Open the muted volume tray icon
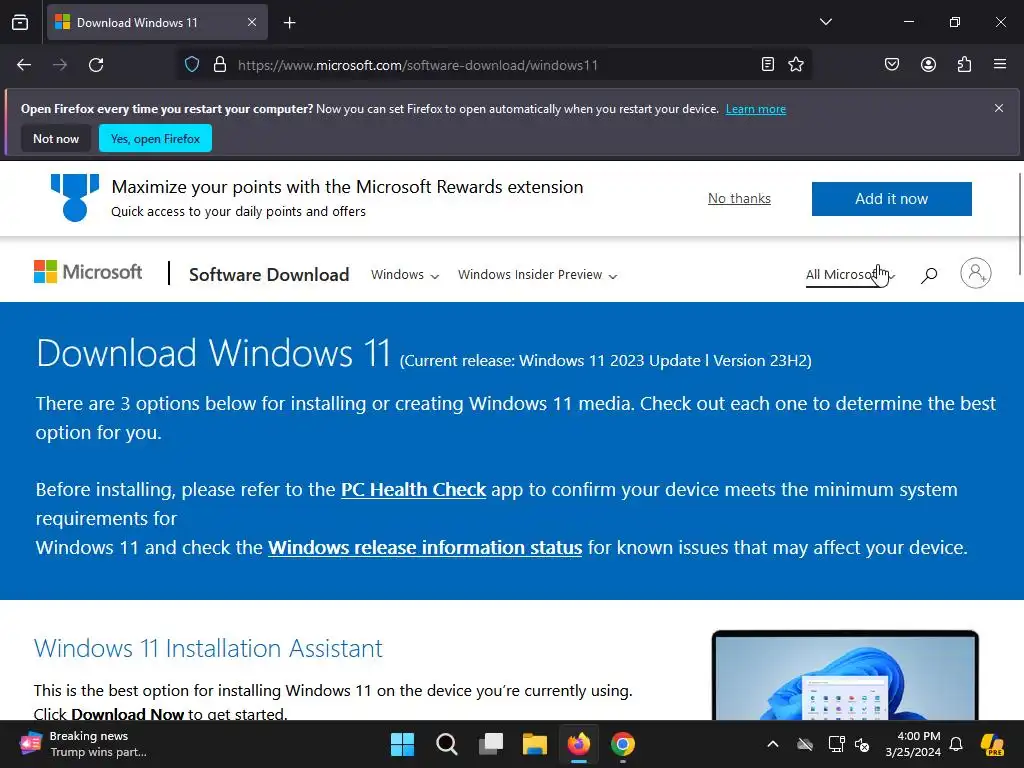The image size is (1024, 768). coord(862,744)
